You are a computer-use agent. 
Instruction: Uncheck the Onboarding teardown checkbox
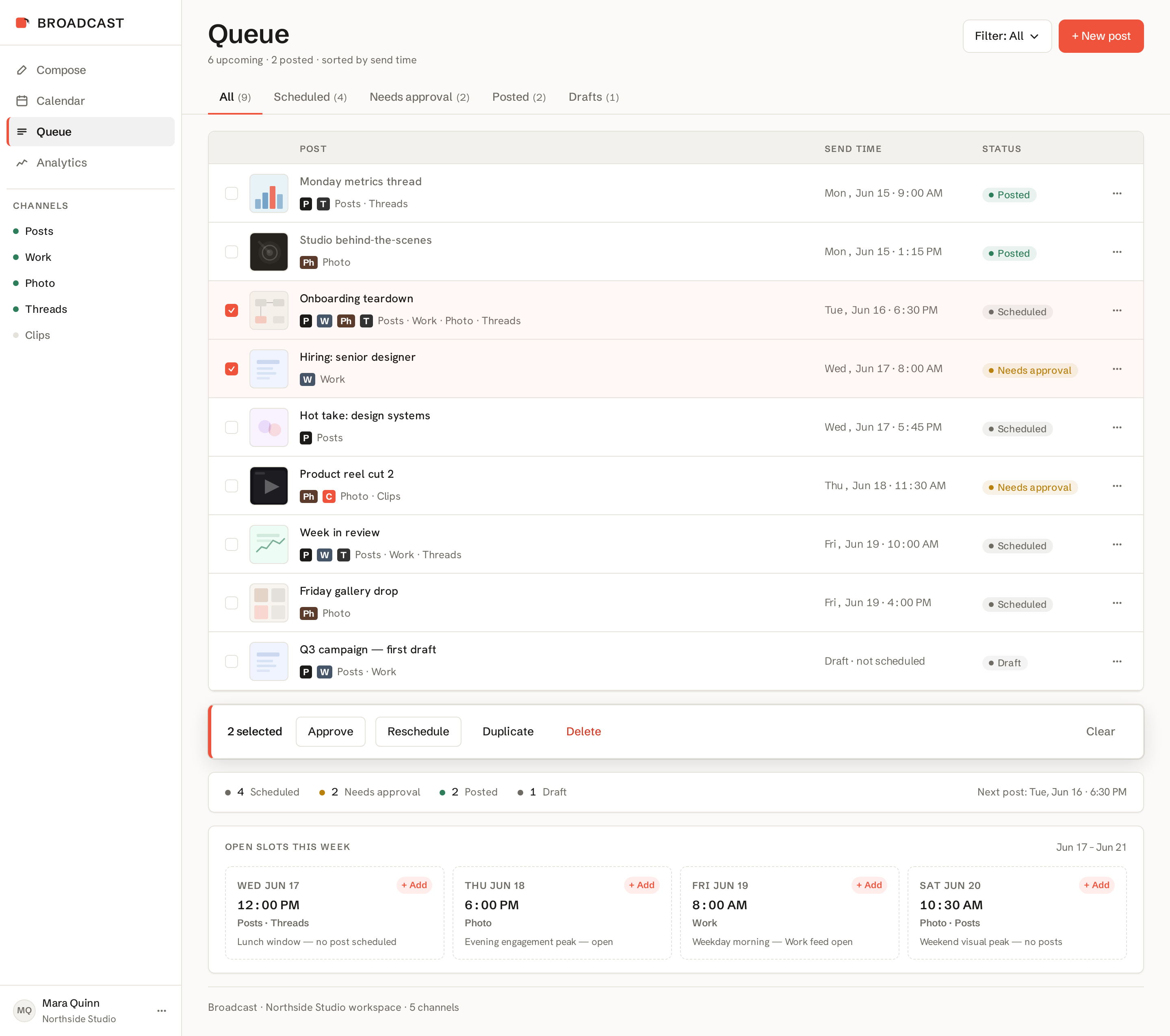click(x=231, y=310)
